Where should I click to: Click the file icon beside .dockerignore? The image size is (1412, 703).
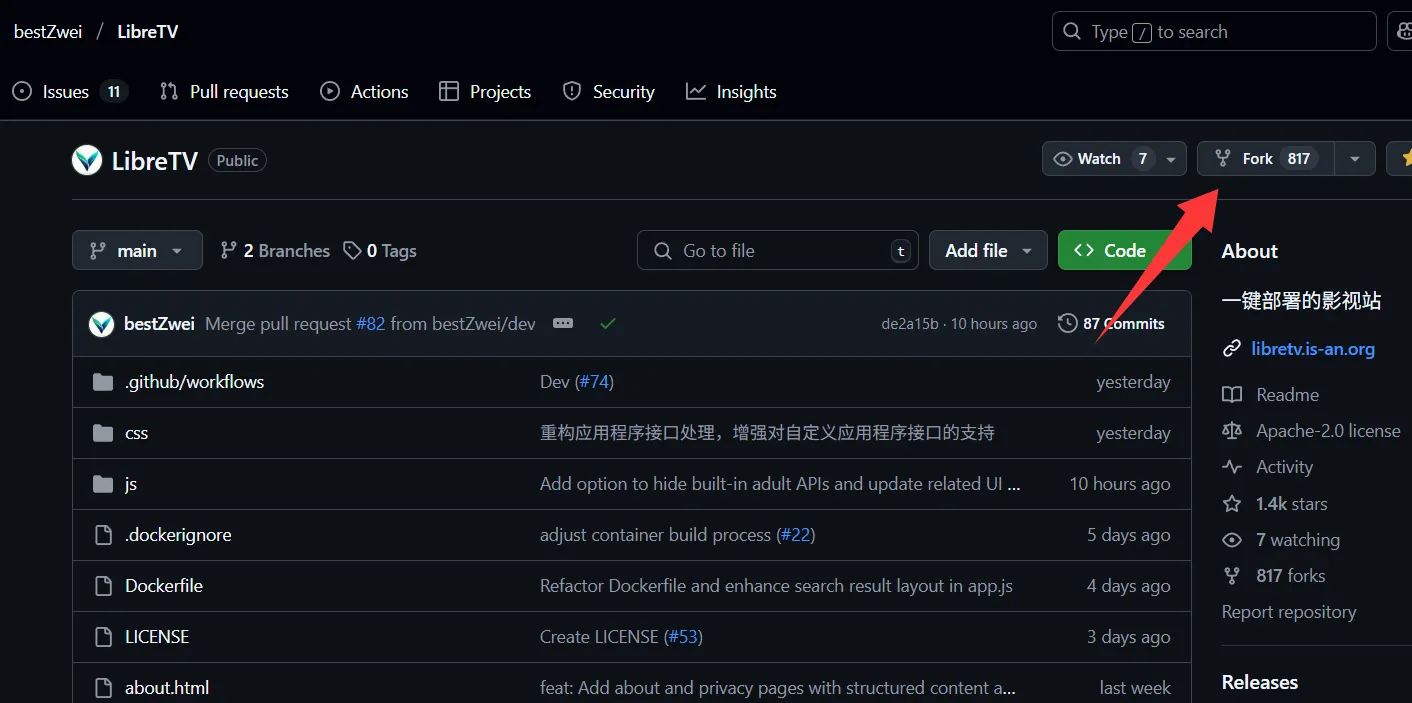(103, 535)
